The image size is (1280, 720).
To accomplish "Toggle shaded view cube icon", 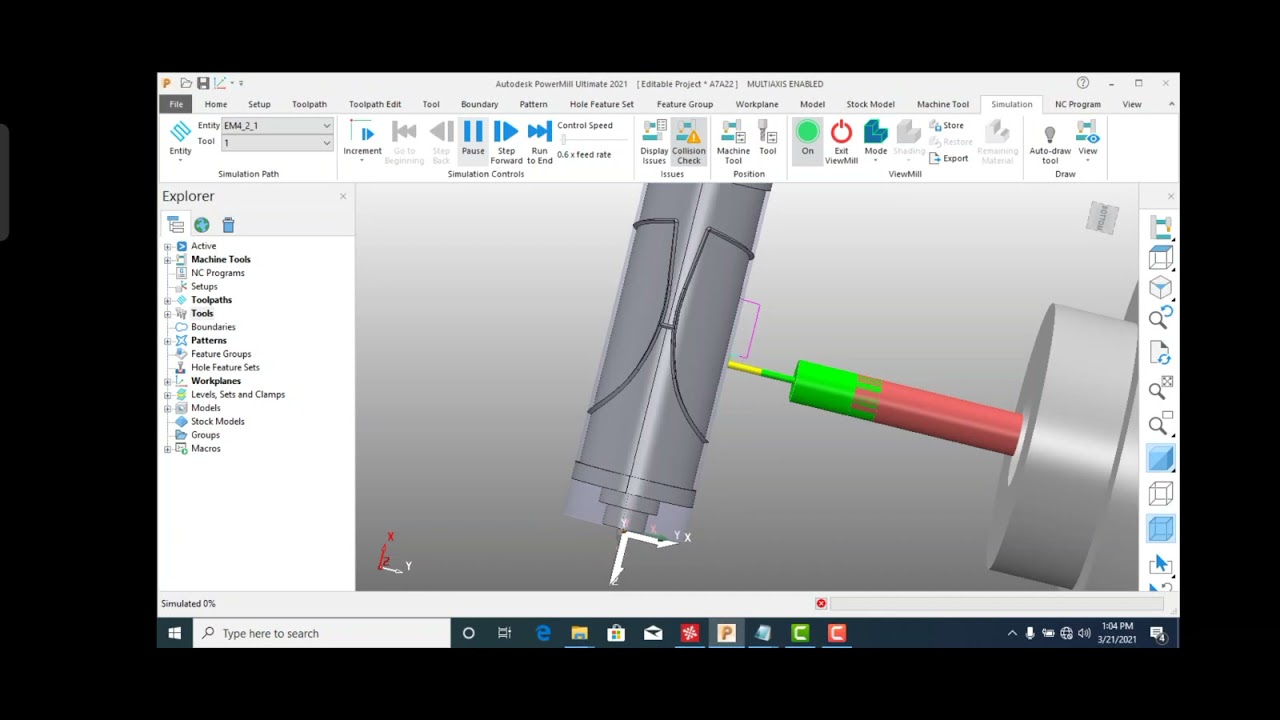I will coord(1160,459).
